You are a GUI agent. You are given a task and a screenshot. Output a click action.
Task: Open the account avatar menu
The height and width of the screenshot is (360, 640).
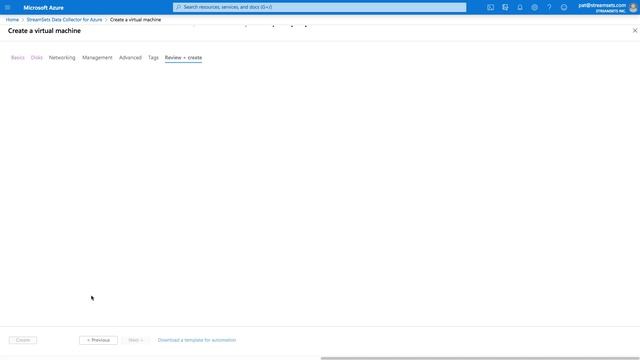pyautogui.click(x=633, y=7)
